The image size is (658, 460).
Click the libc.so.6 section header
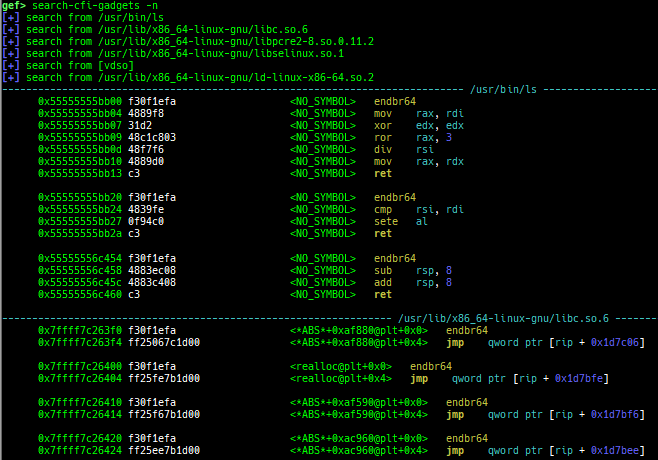coord(503,318)
